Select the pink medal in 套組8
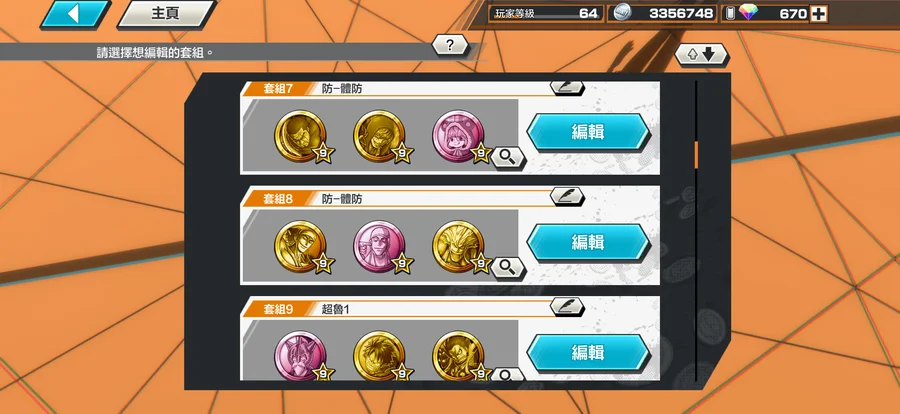This screenshot has height=414, width=900. (379, 246)
